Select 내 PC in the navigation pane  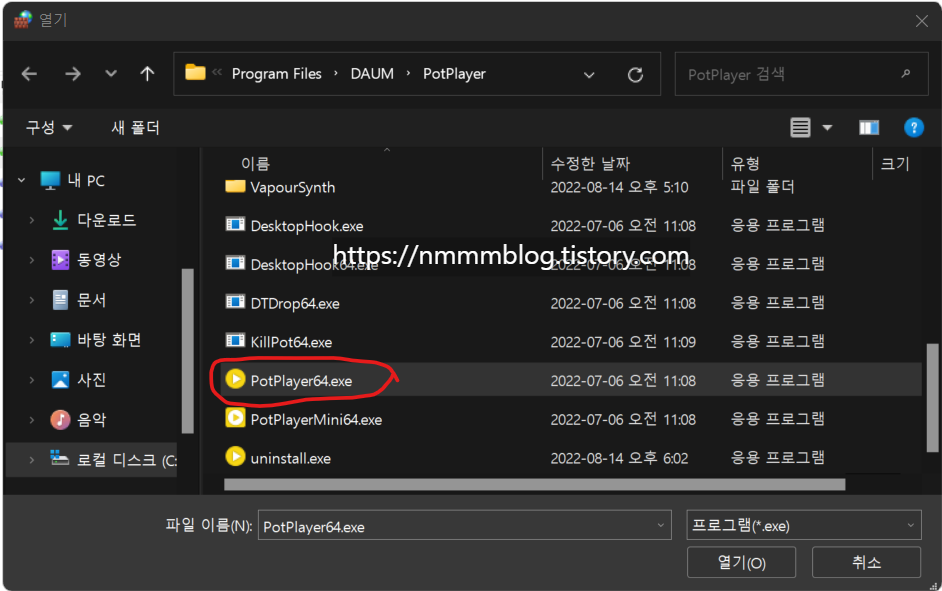coord(86,180)
